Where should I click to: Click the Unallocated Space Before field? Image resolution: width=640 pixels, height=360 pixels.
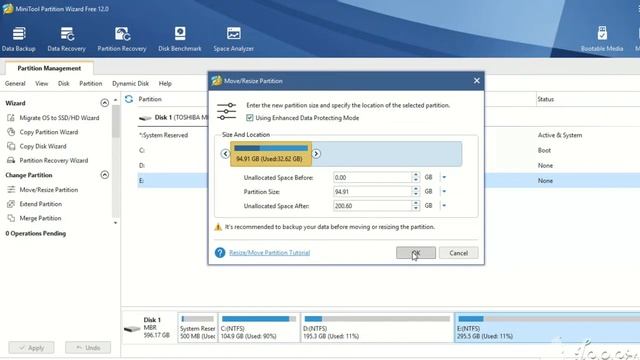pos(372,177)
